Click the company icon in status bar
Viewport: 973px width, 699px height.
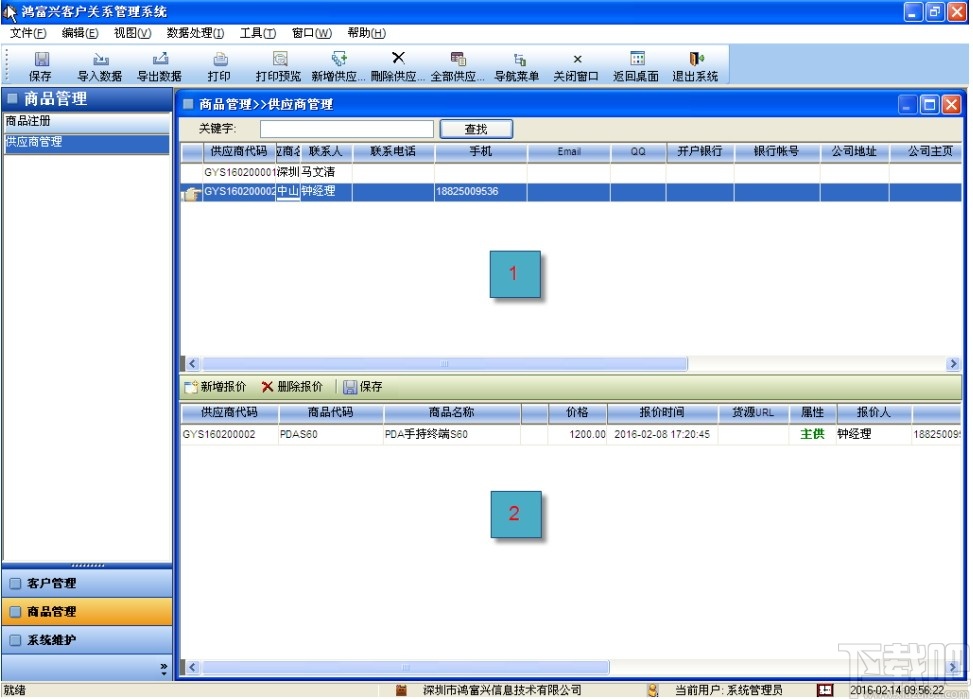tap(401, 690)
